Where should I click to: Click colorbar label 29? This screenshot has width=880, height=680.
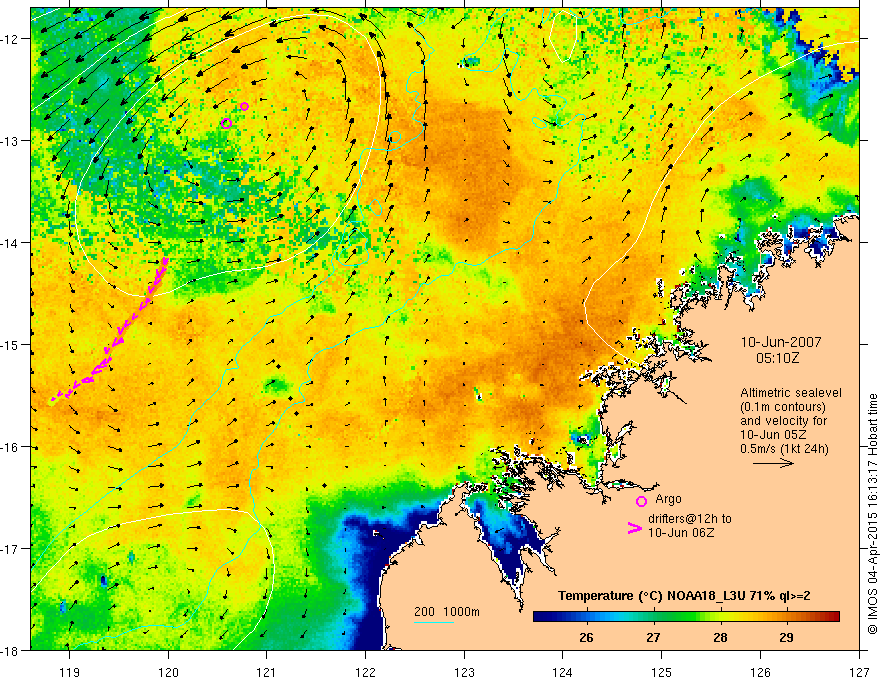coord(786,637)
